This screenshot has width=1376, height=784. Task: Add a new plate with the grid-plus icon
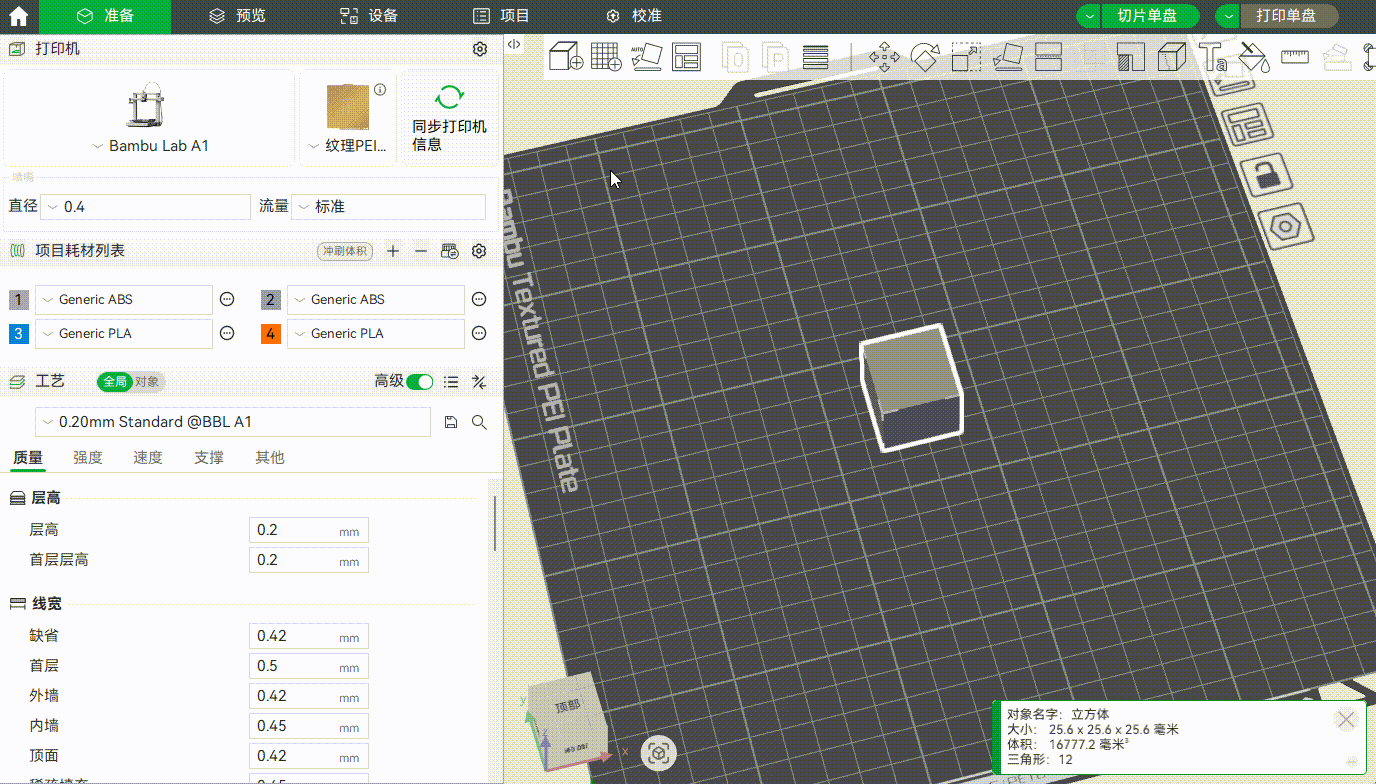606,57
